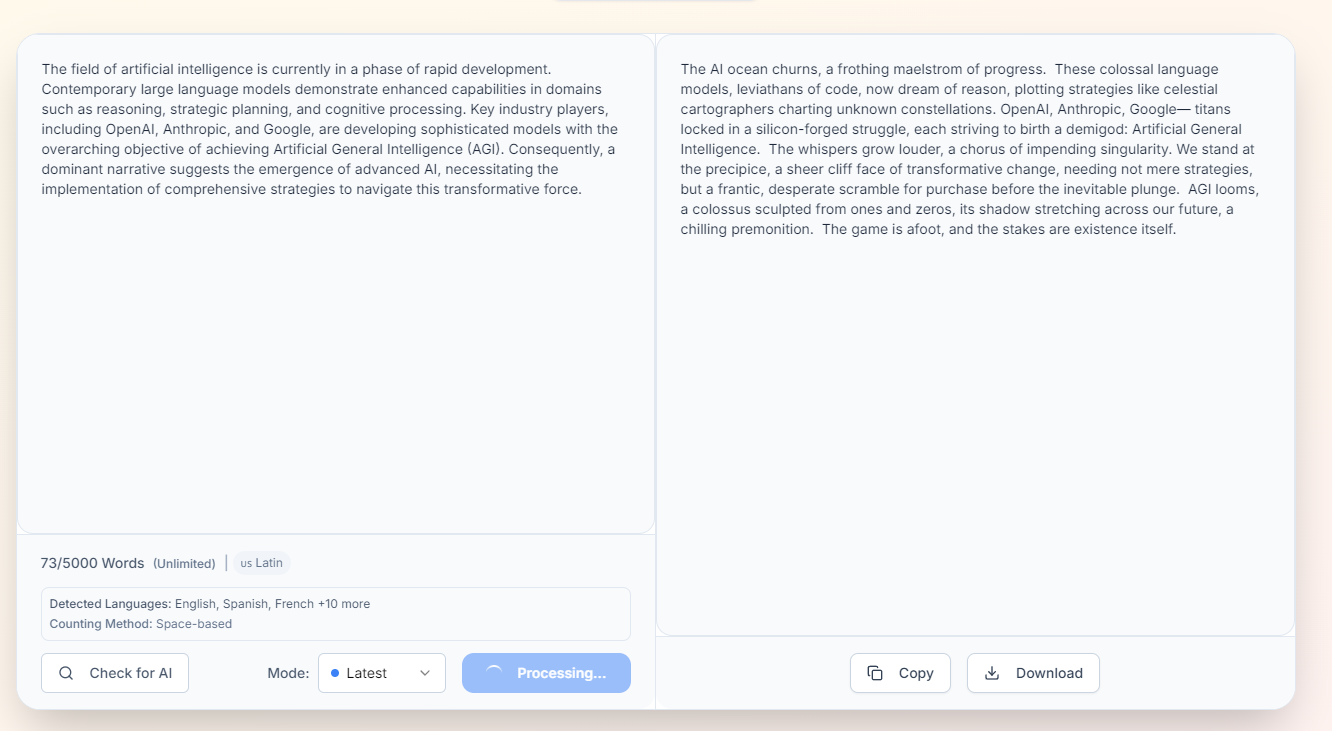Click Copy to copy the paraphrased output
1332x731 pixels.
coord(900,673)
